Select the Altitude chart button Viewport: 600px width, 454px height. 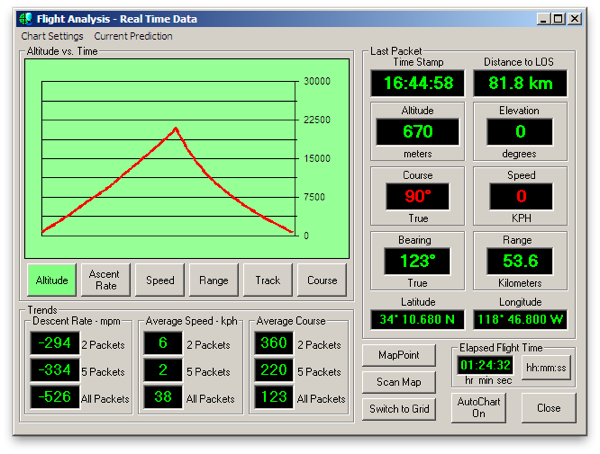[52, 281]
